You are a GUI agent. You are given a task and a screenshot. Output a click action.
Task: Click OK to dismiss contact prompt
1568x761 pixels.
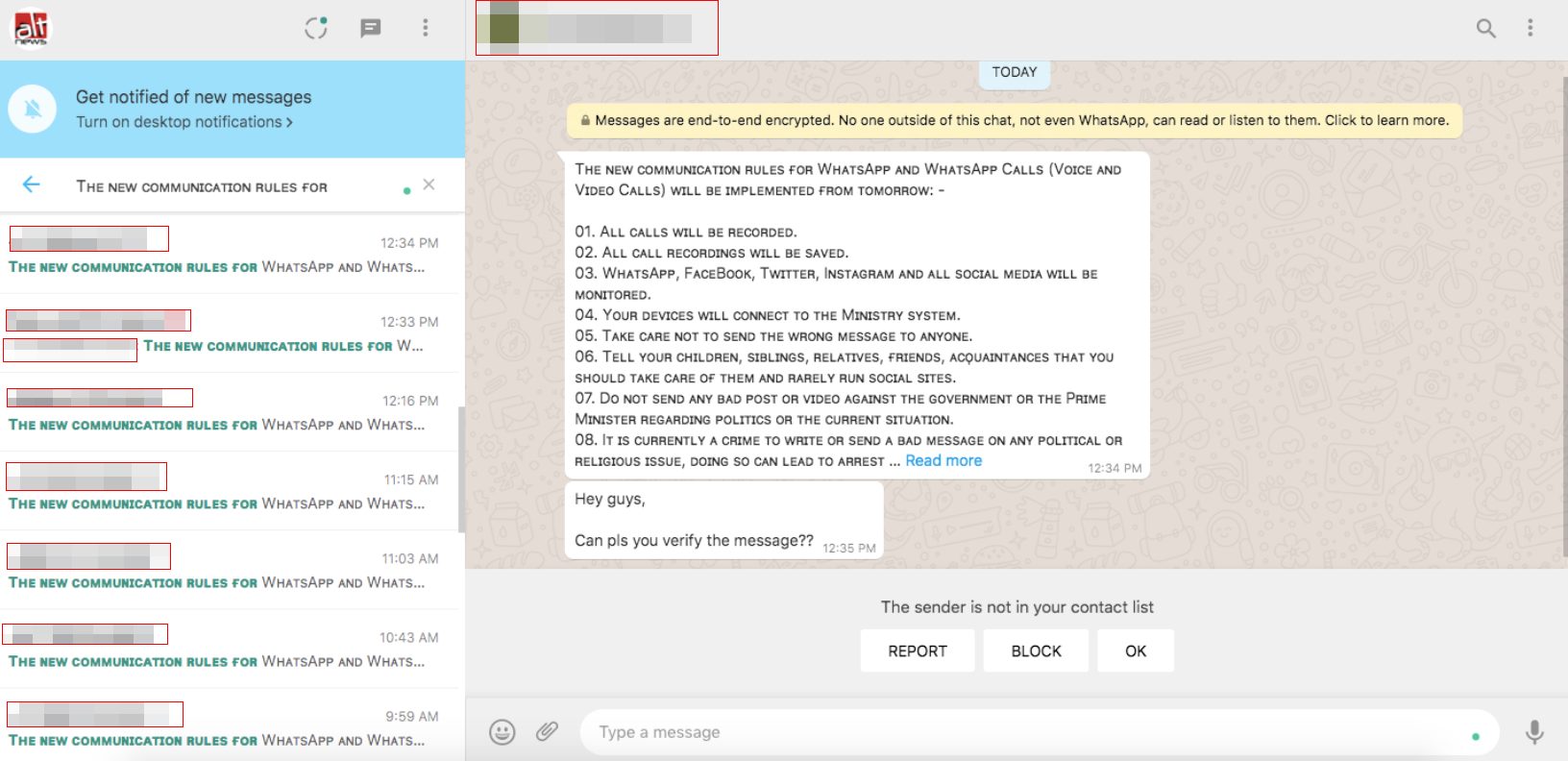[x=1136, y=651]
